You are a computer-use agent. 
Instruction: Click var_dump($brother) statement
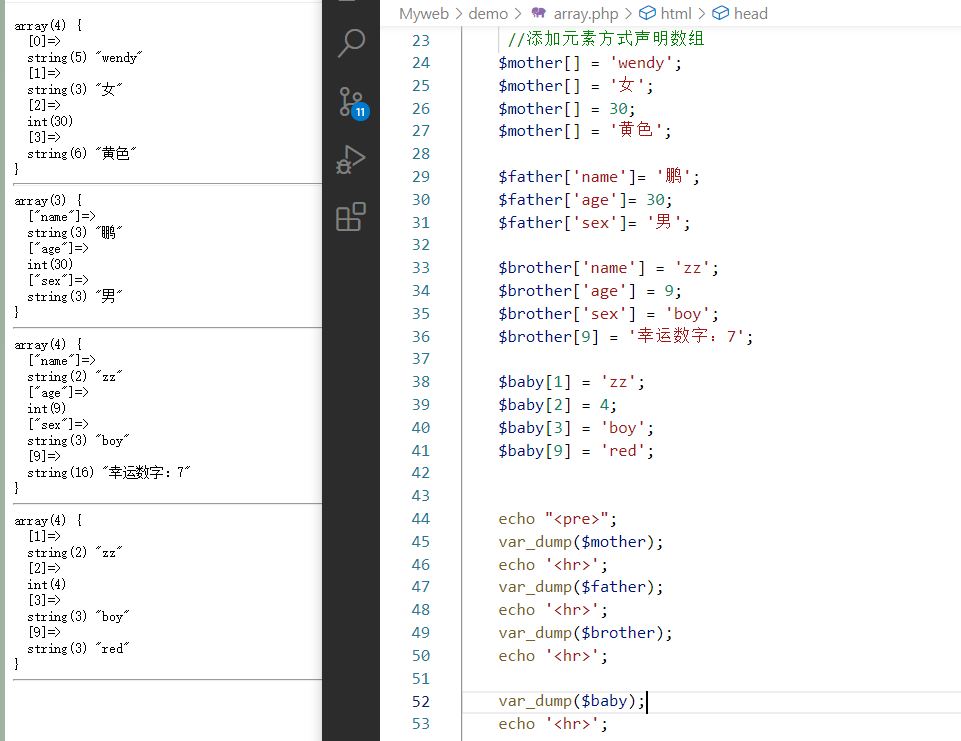click(x=585, y=633)
